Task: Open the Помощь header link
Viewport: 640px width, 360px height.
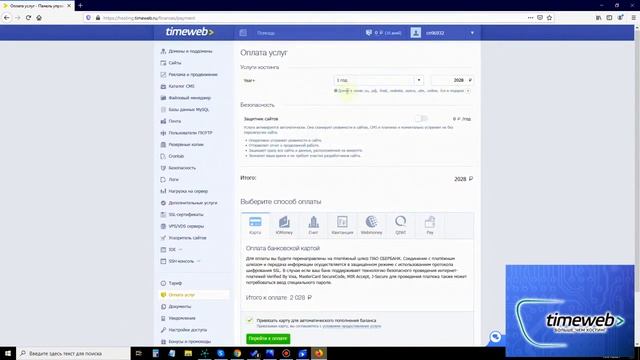Action: [x=266, y=33]
